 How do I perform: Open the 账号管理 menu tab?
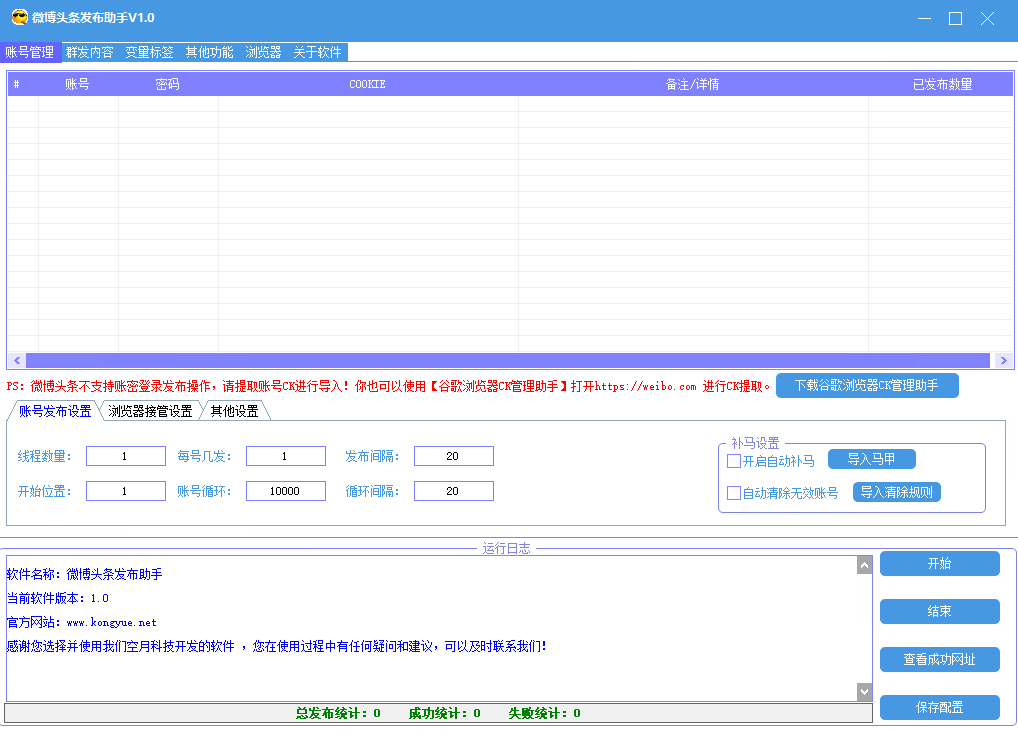[x=30, y=52]
